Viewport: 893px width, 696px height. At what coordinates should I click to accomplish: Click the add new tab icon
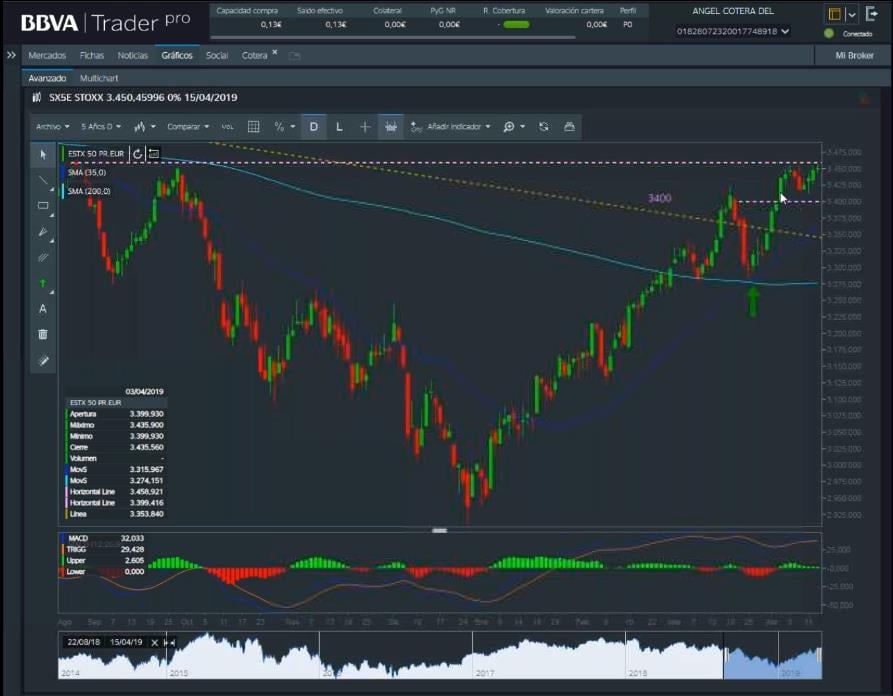pyautogui.click(x=294, y=56)
